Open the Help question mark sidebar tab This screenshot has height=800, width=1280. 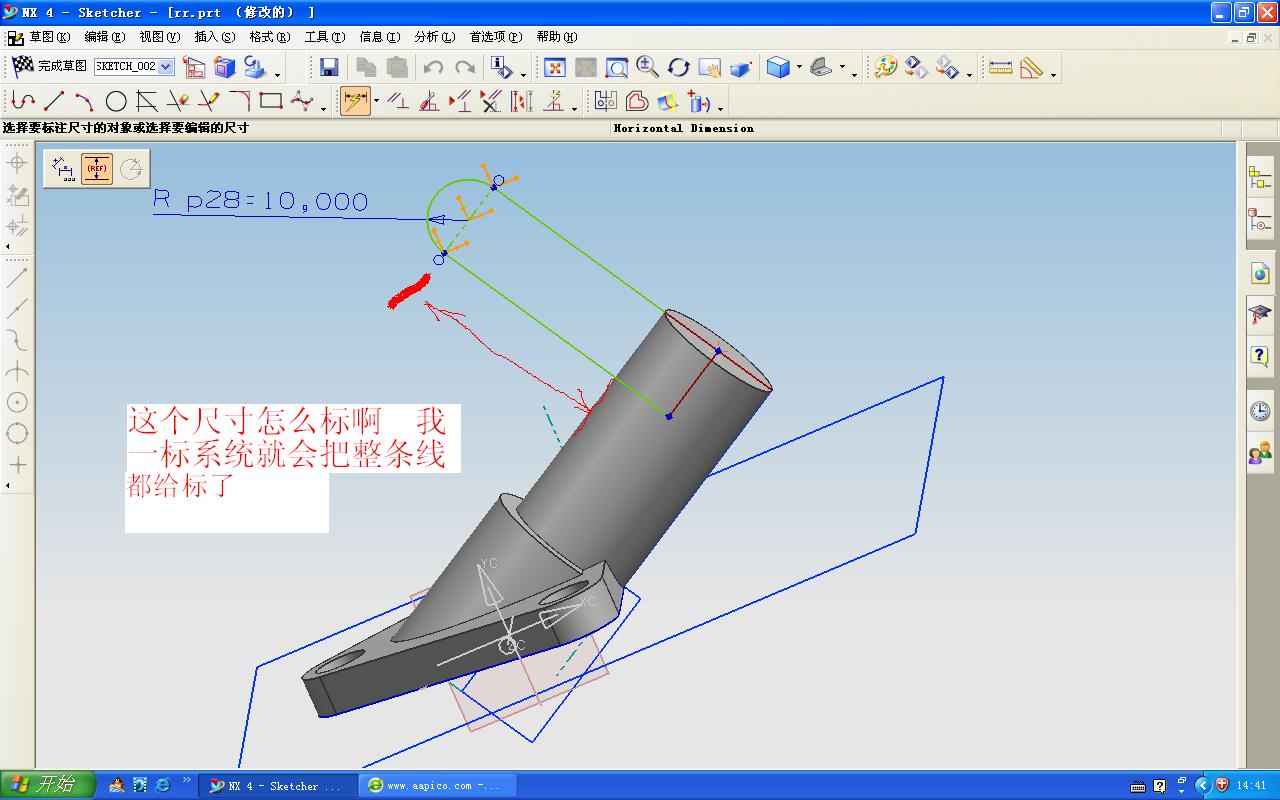coord(1260,356)
